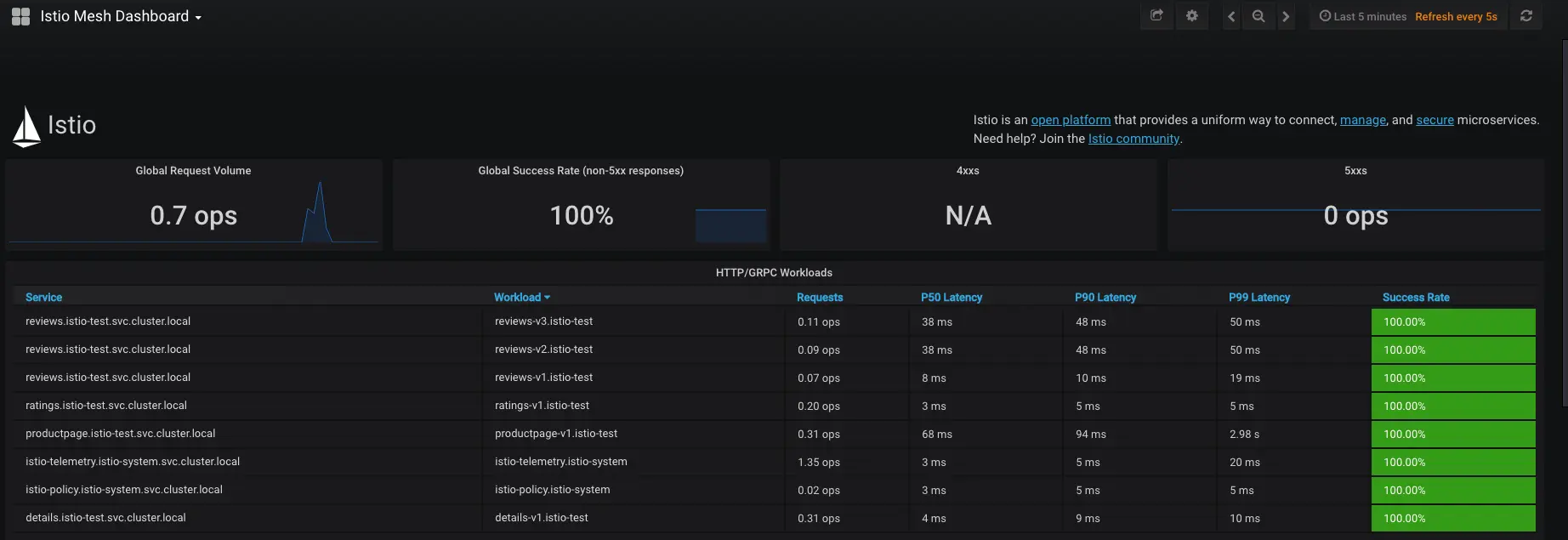
Task: Click the reviews-v3.istio-test workload
Action: point(543,321)
